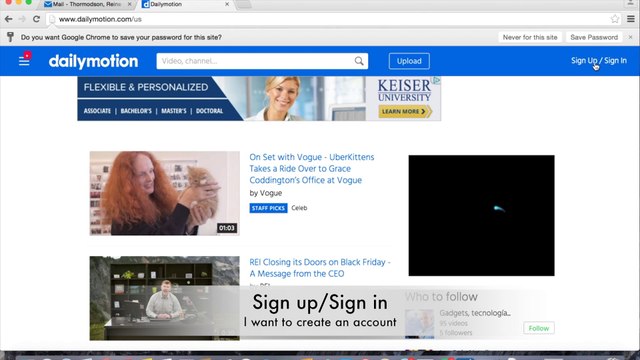This screenshot has width=640, height=360.
Task: Click the browser forward arrow
Action: coord(22,19)
